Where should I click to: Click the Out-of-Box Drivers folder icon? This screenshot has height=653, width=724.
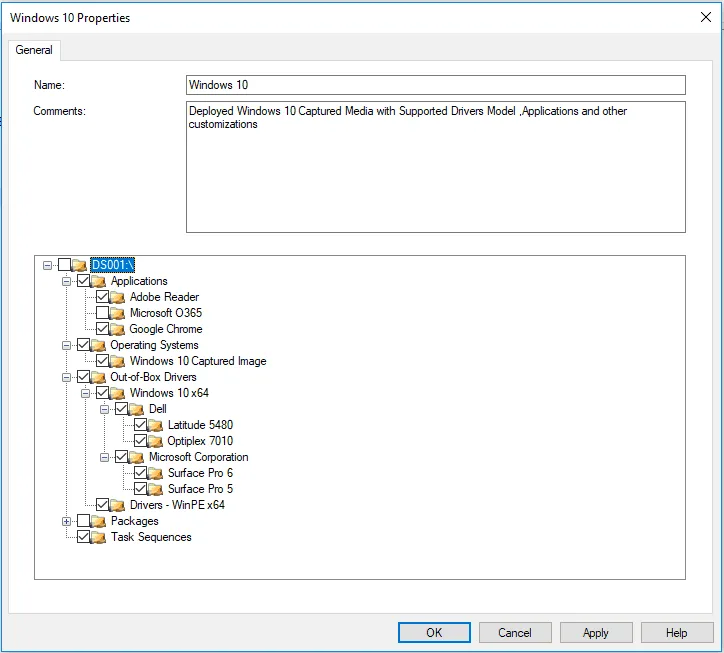(98, 377)
